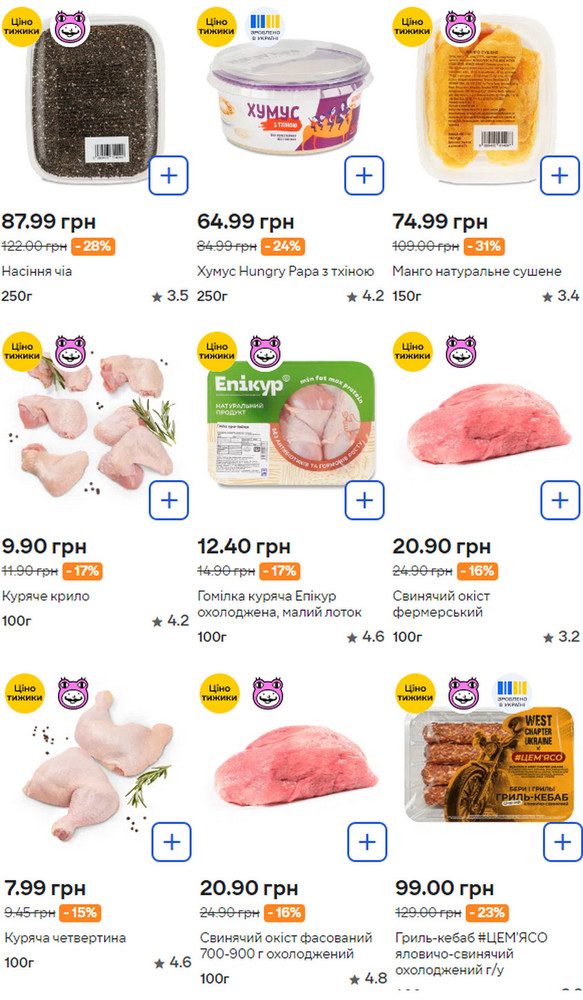Add Hungry Papa hummus to cart
Image resolution: width=583 pixels, height=1000 pixels.
pyautogui.click(x=364, y=175)
